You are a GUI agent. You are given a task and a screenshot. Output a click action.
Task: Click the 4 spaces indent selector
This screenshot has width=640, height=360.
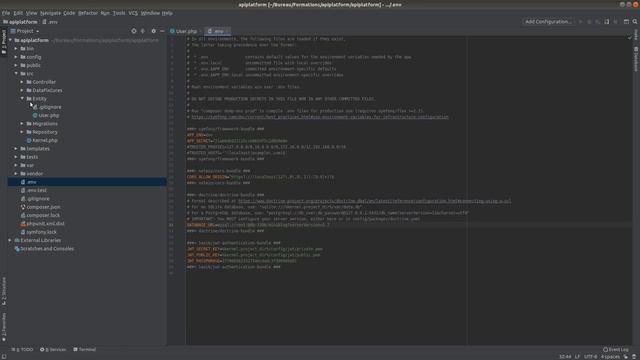pos(610,357)
